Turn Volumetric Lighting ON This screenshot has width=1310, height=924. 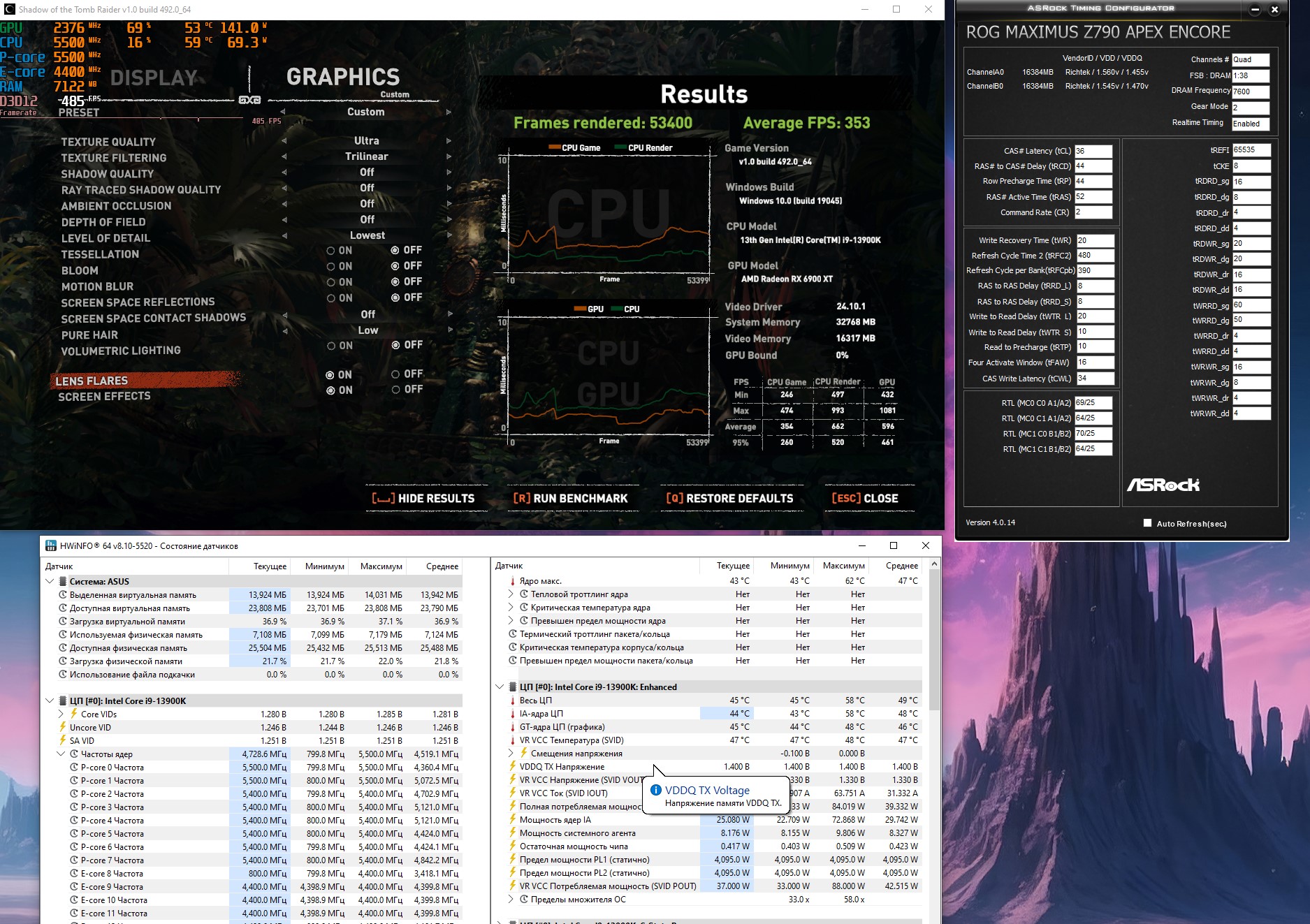(x=330, y=346)
